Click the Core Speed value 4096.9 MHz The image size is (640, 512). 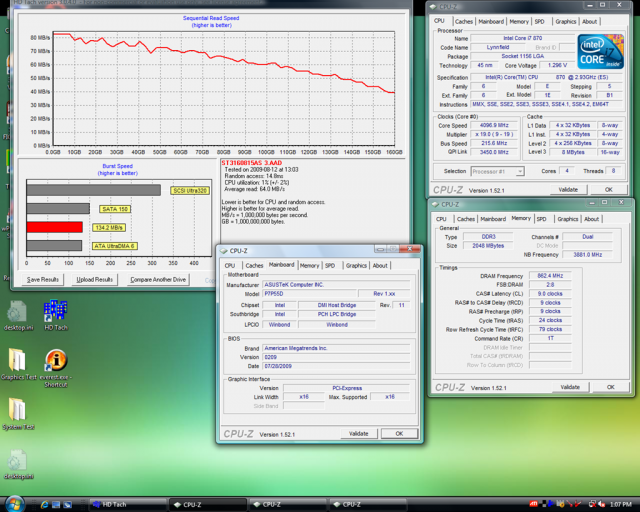point(494,125)
